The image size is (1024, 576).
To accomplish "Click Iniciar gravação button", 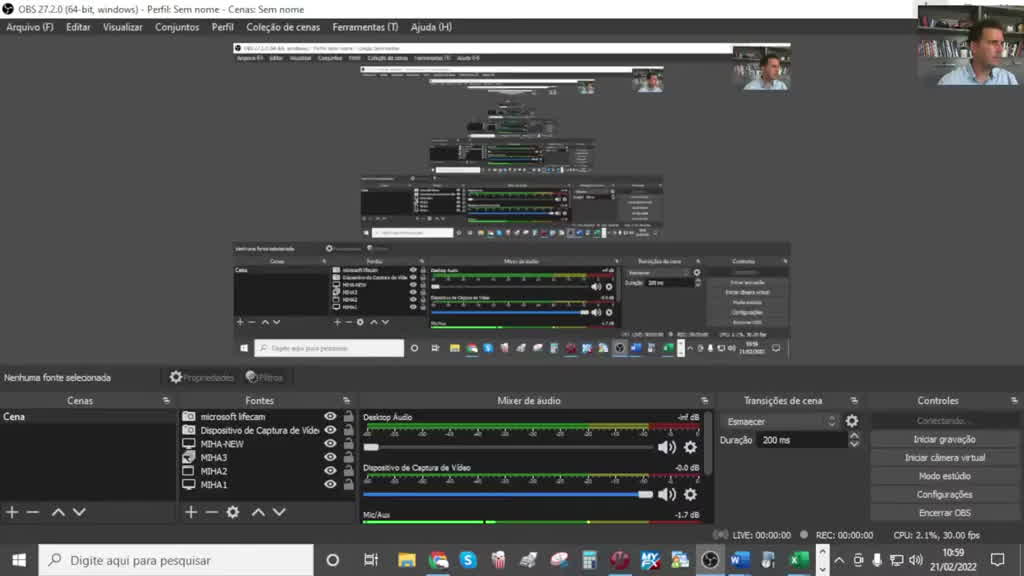I will pyautogui.click(x=944, y=440).
